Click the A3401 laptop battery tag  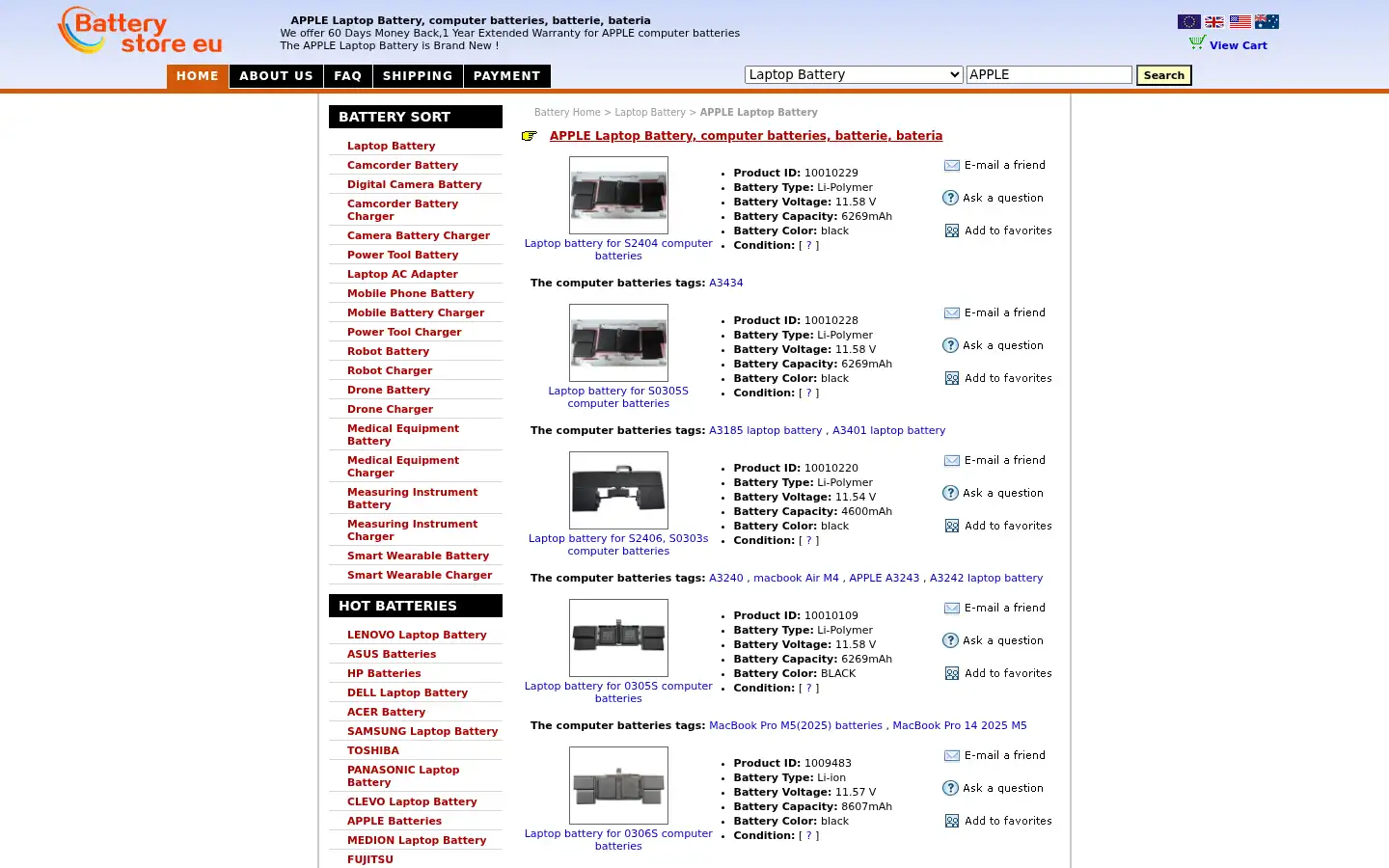(888, 431)
